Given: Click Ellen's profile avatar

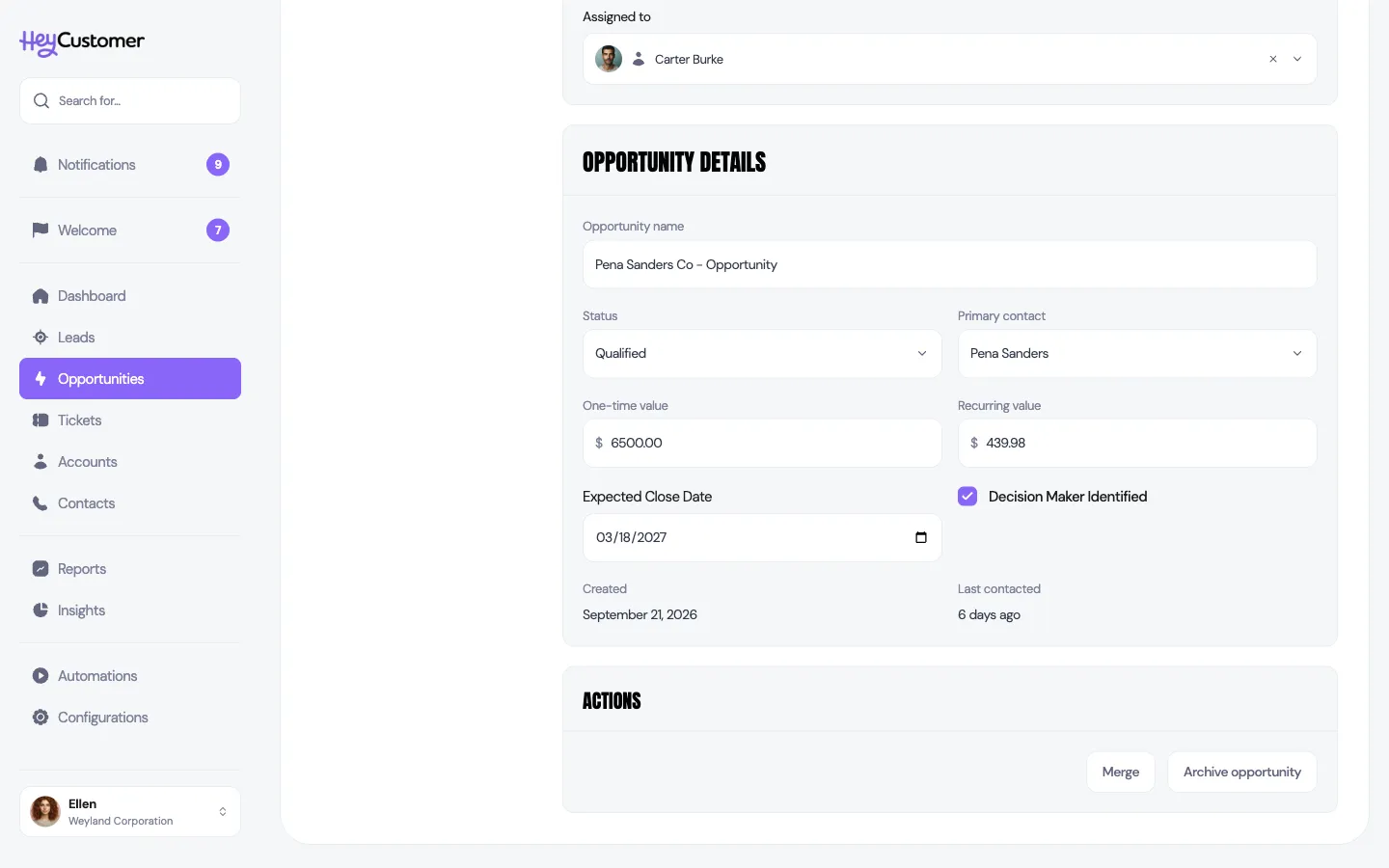Looking at the screenshot, I should click(x=45, y=812).
